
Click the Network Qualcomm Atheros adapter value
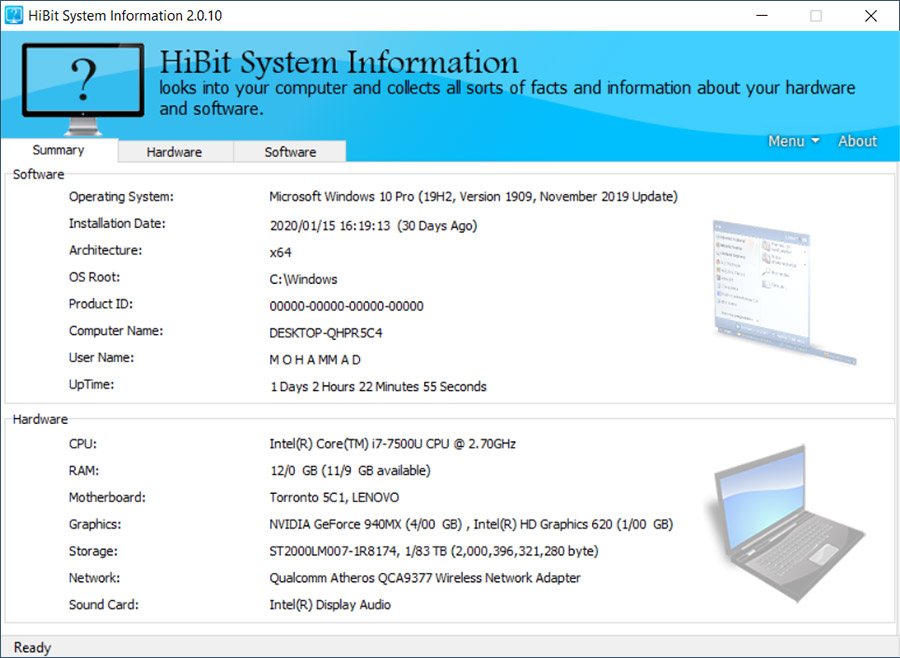(425, 578)
